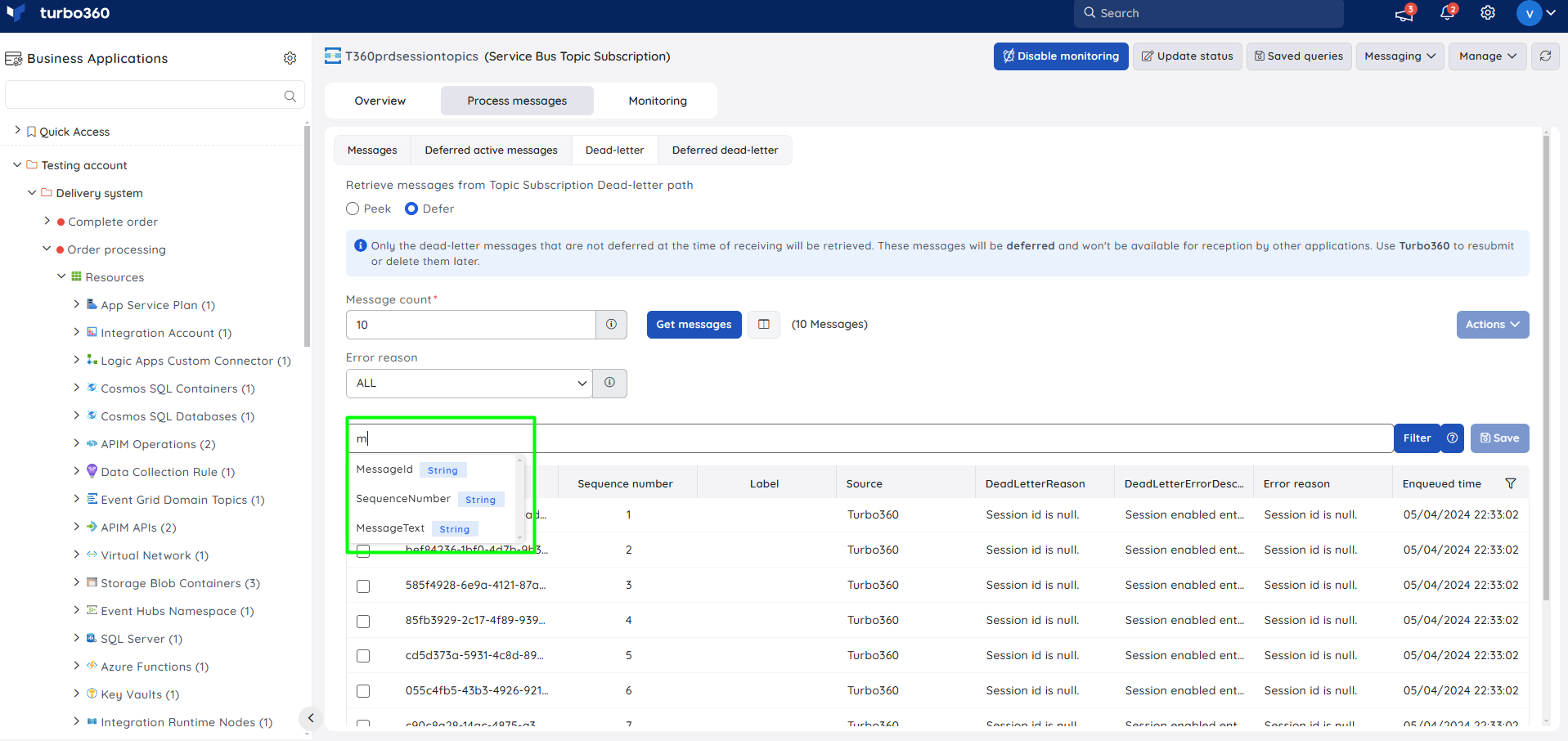
Task: Check the row with sequence number 6
Action: coord(363,691)
